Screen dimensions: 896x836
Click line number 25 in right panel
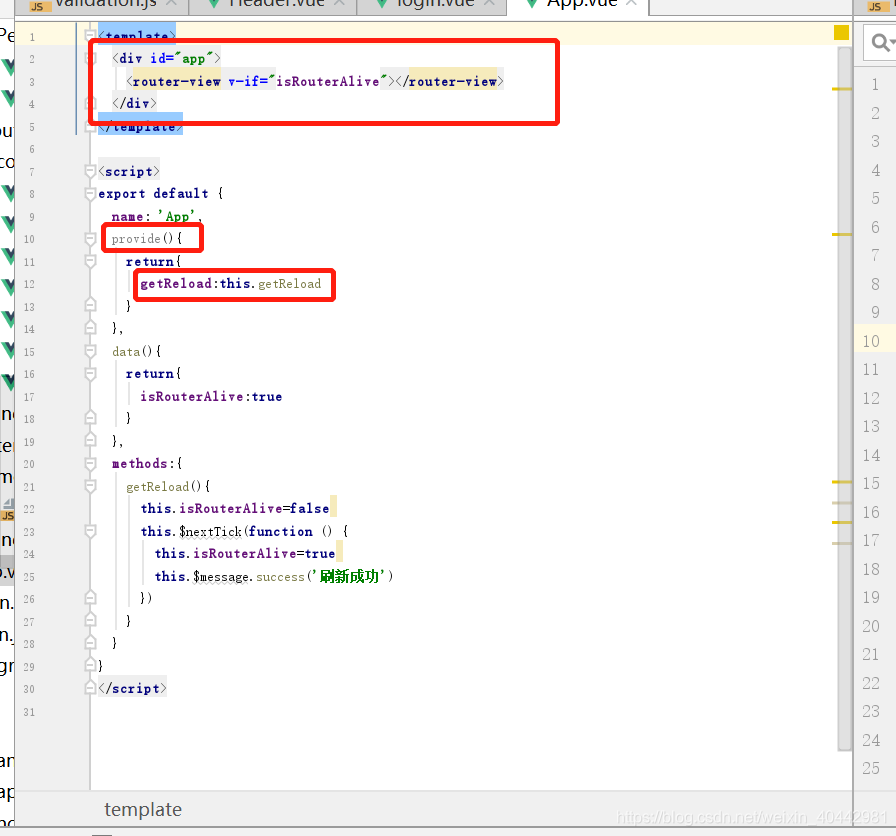coord(871,768)
